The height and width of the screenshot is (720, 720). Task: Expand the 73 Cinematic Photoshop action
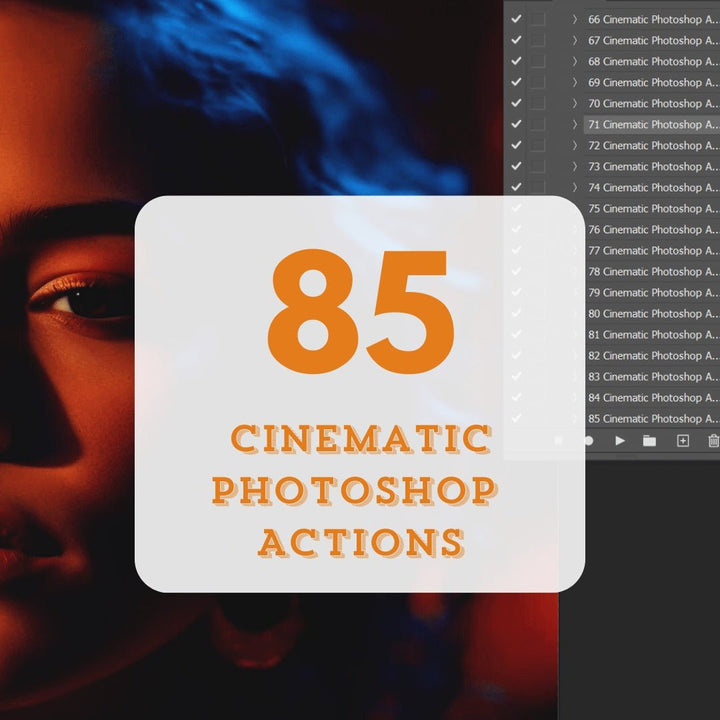[575, 166]
